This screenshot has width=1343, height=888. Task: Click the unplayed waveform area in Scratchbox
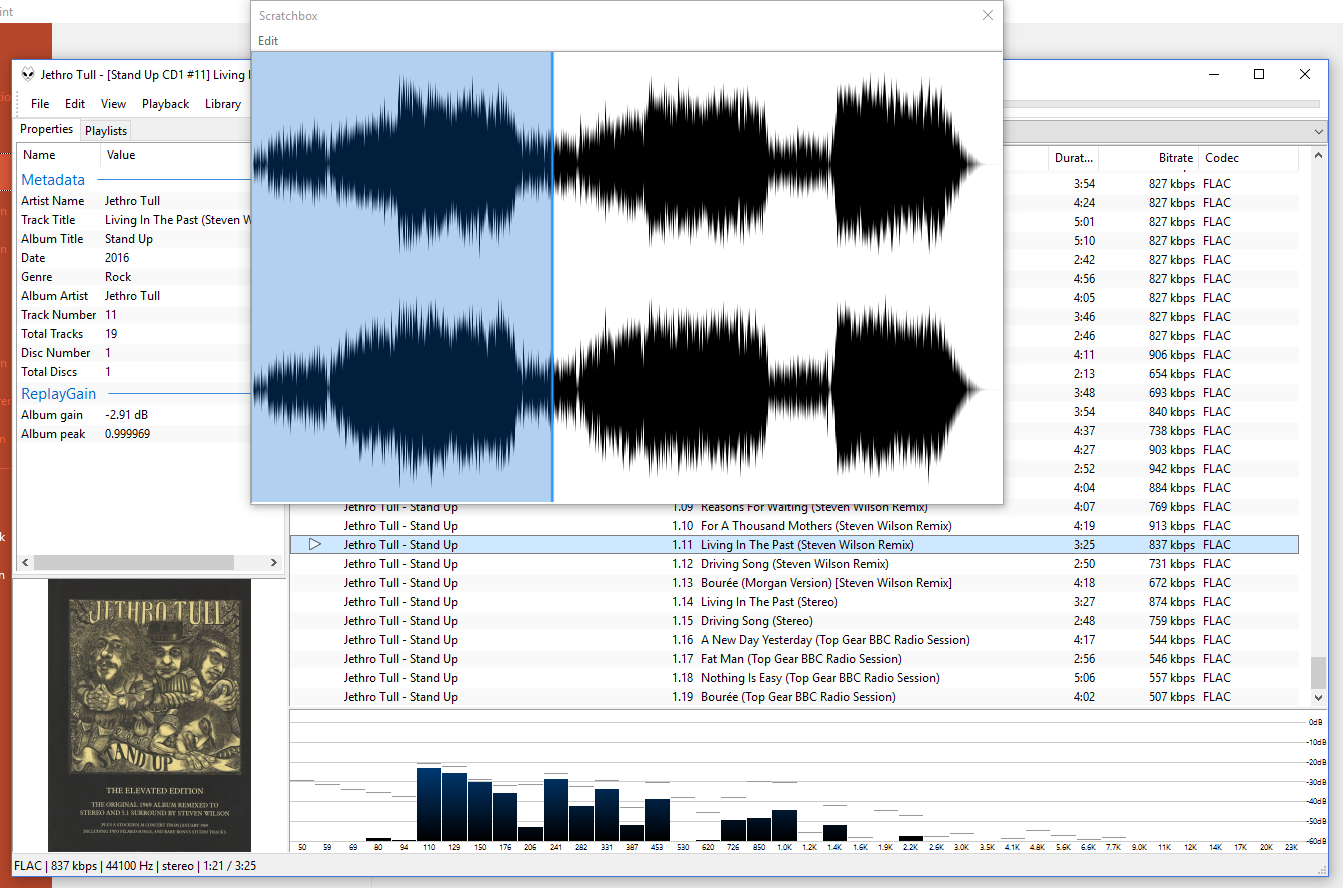[x=777, y=276]
